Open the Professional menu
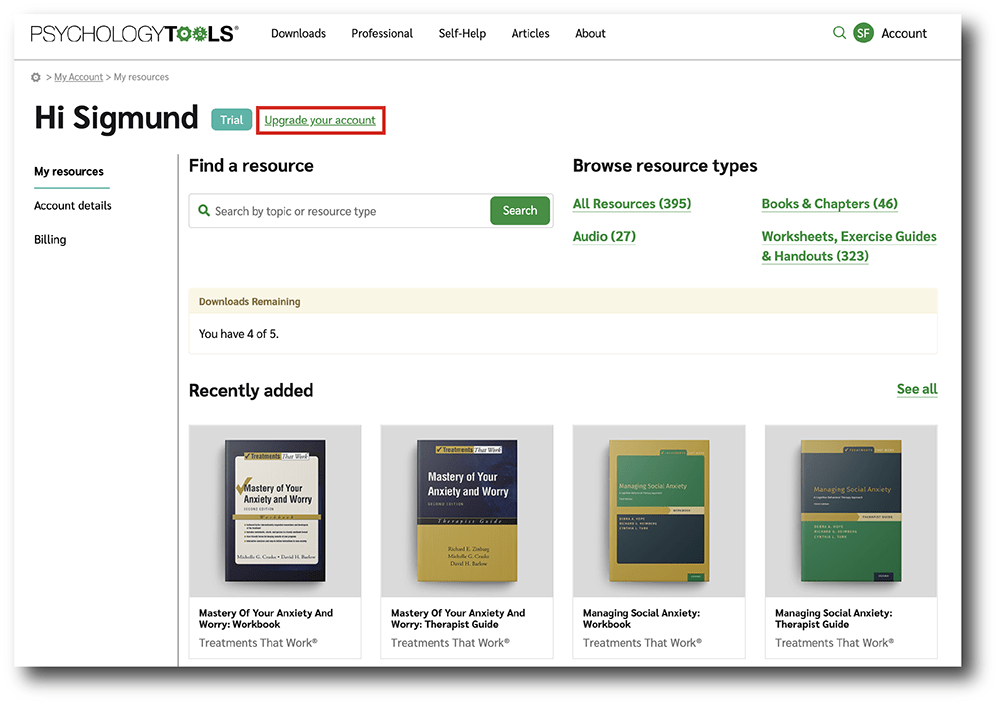The height and width of the screenshot is (705, 1000). click(x=382, y=33)
